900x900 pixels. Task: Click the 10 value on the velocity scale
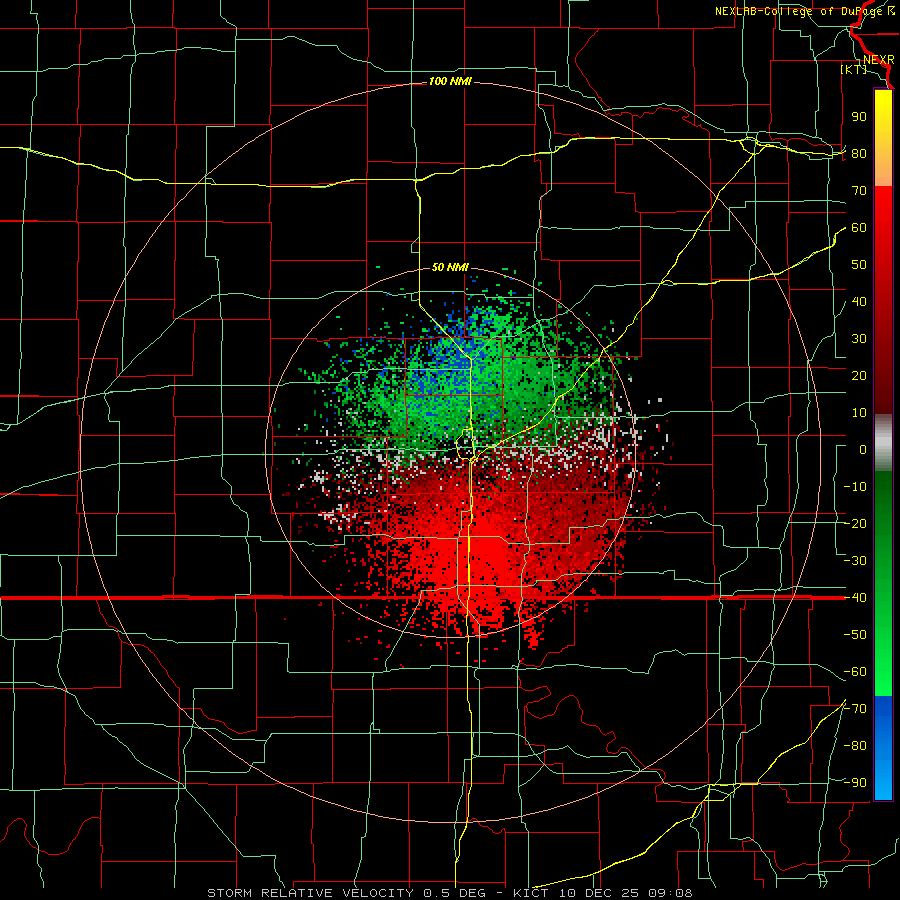pyautogui.click(x=859, y=413)
